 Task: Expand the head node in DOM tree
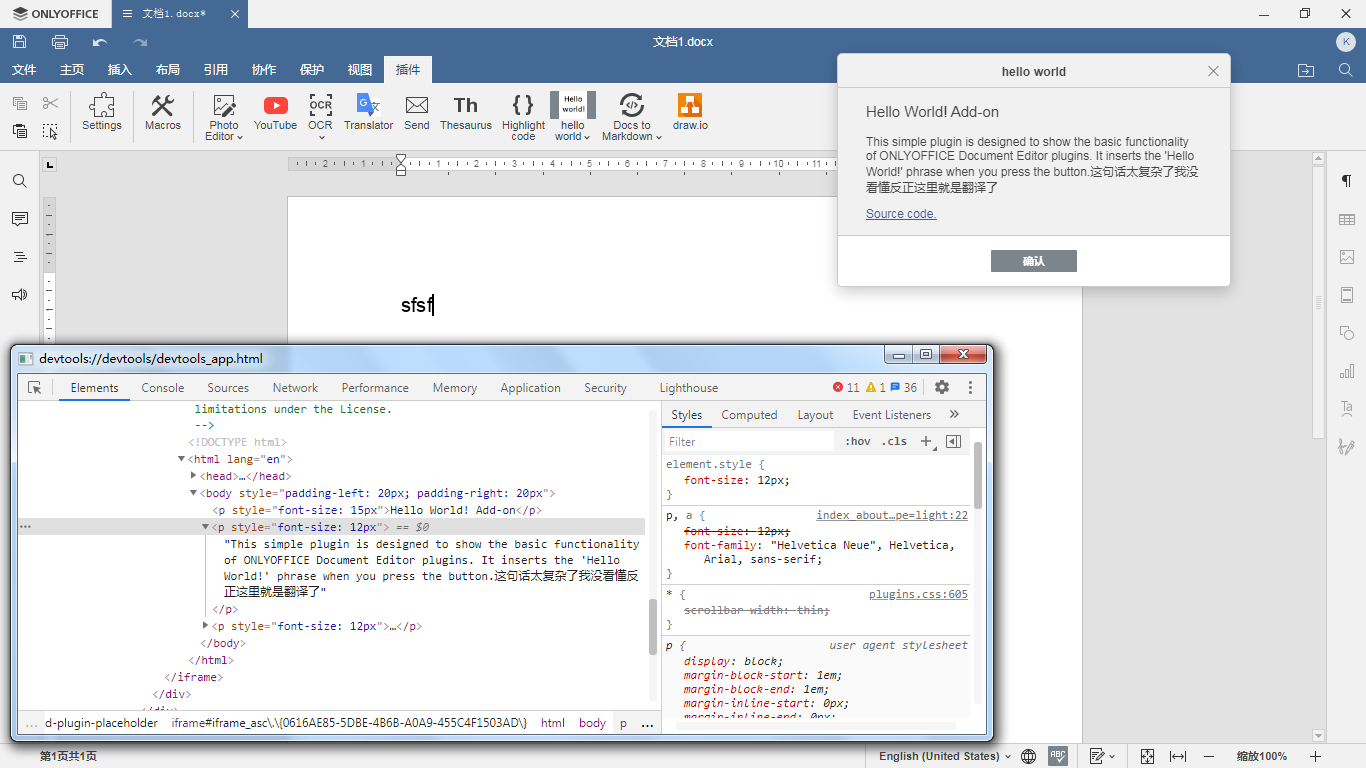coord(194,476)
